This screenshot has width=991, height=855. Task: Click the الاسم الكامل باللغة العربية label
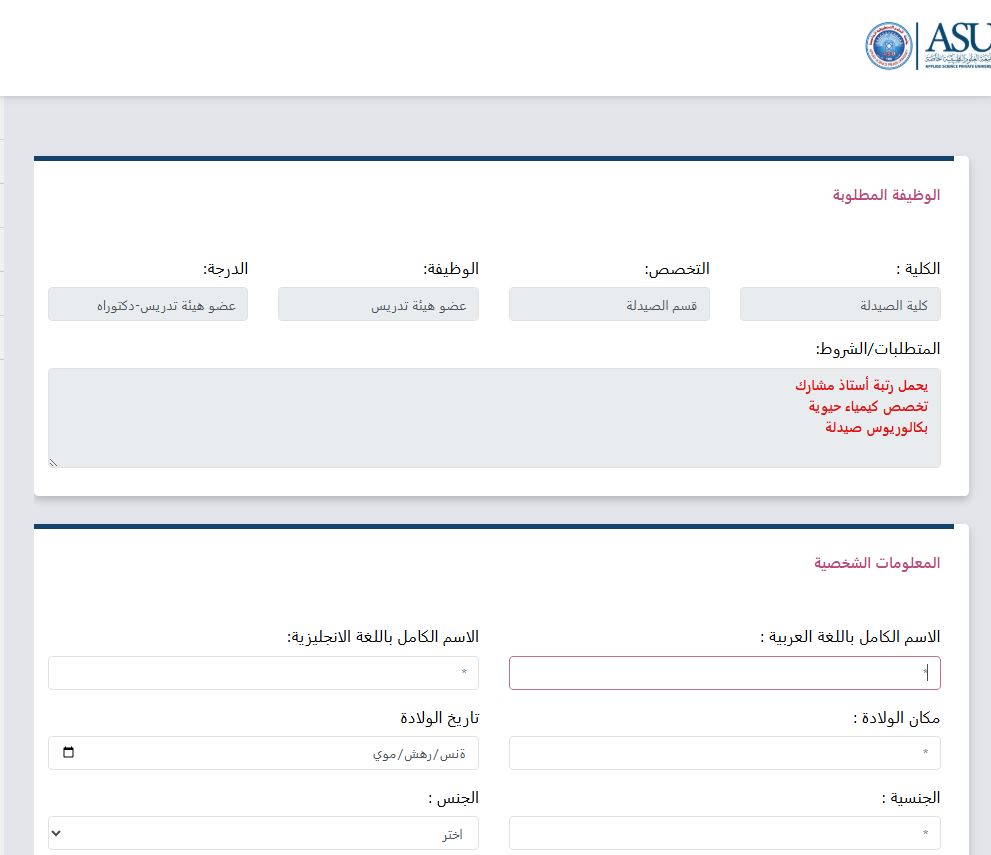[x=850, y=637]
